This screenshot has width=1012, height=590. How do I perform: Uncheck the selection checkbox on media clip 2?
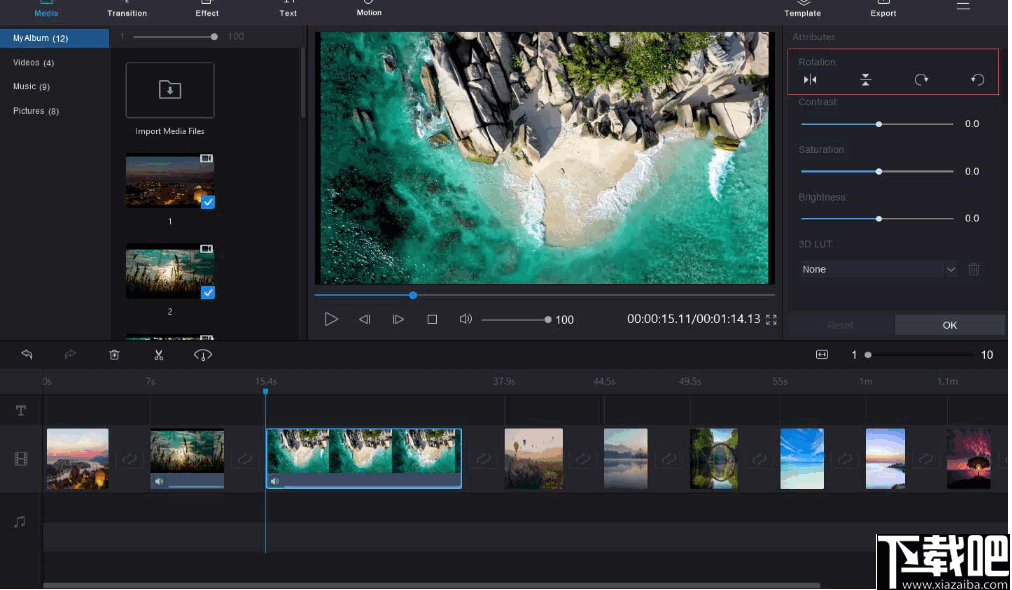206,293
